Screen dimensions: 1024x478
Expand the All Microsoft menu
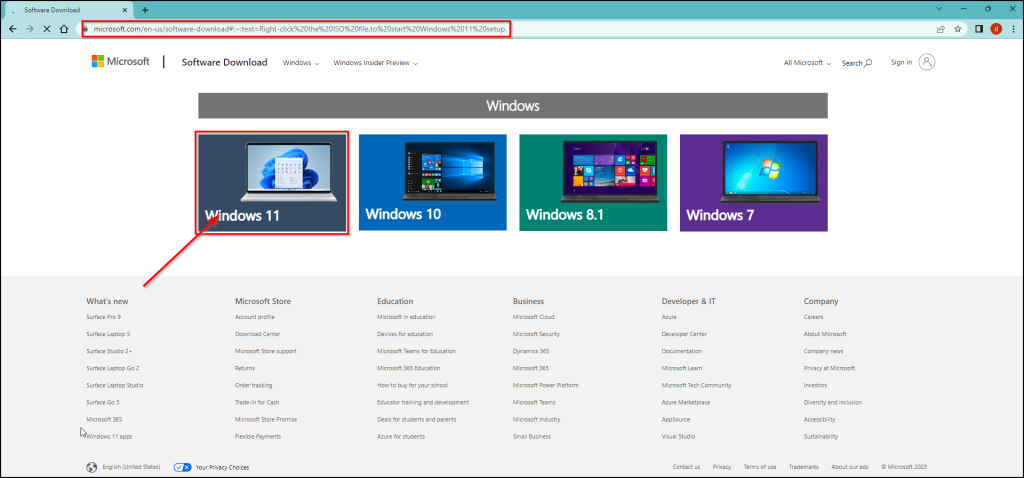tap(807, 63)
